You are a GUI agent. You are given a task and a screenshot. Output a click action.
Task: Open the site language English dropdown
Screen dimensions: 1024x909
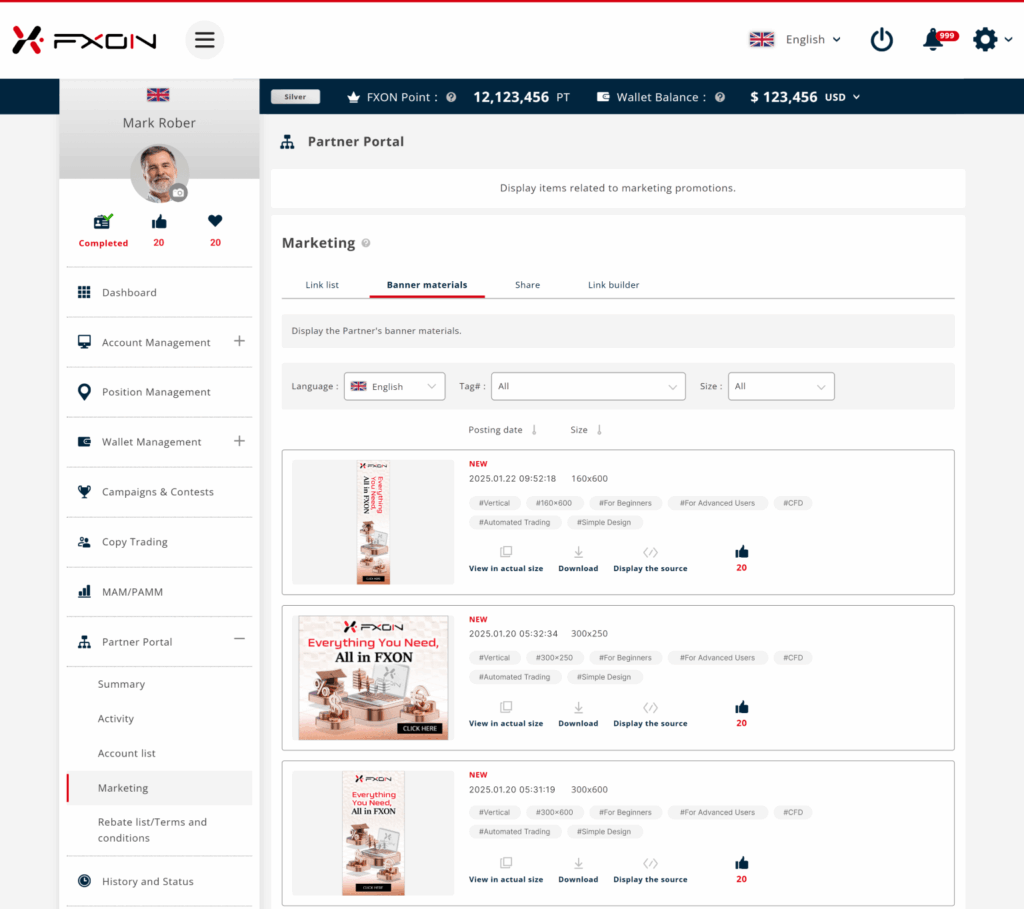(795, 40)
